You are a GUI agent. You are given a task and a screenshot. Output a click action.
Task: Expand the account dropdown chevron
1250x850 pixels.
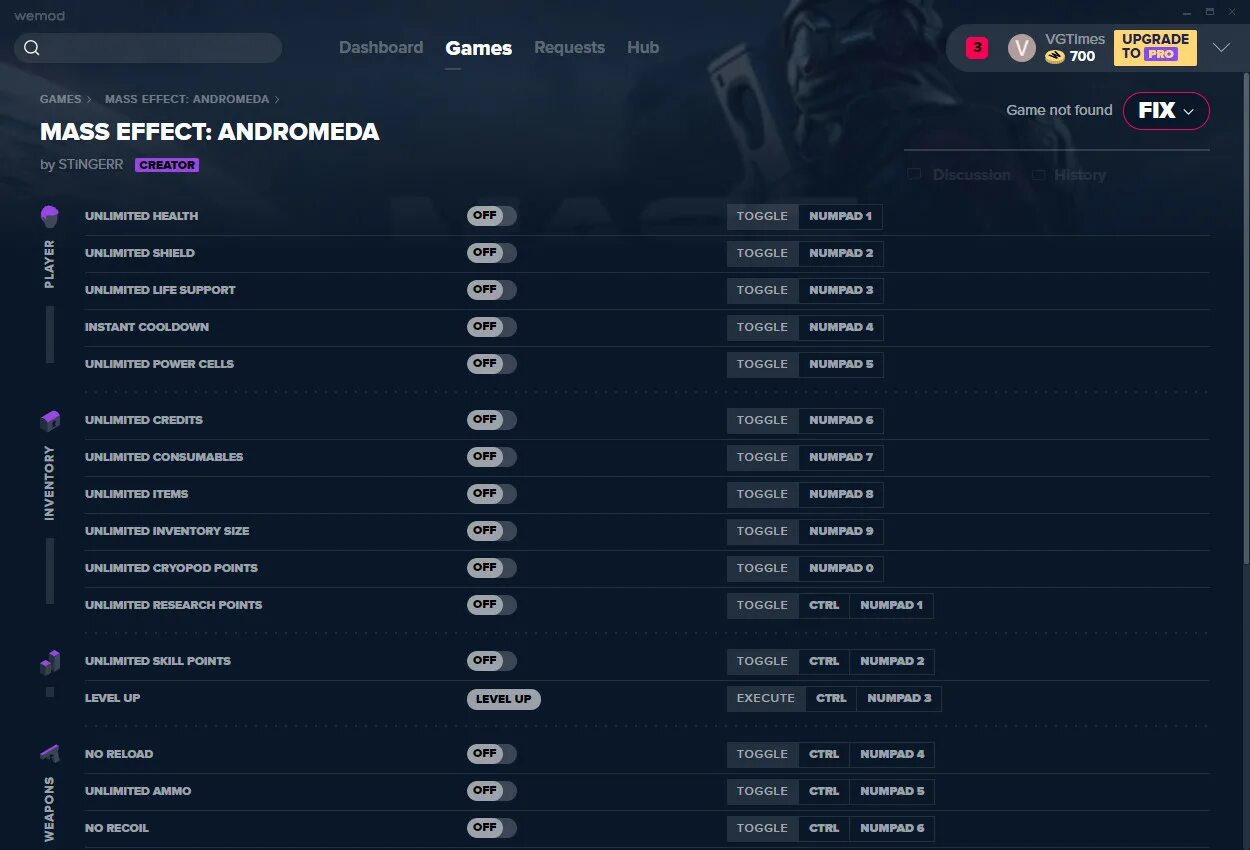tap(1221, 48)
